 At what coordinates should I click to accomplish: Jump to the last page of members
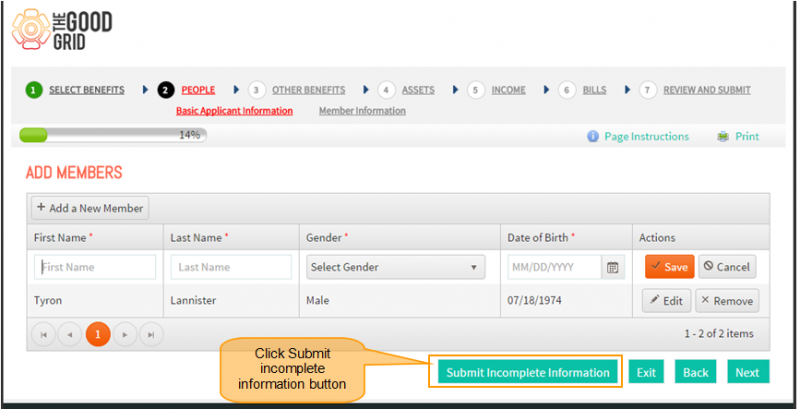151,335
